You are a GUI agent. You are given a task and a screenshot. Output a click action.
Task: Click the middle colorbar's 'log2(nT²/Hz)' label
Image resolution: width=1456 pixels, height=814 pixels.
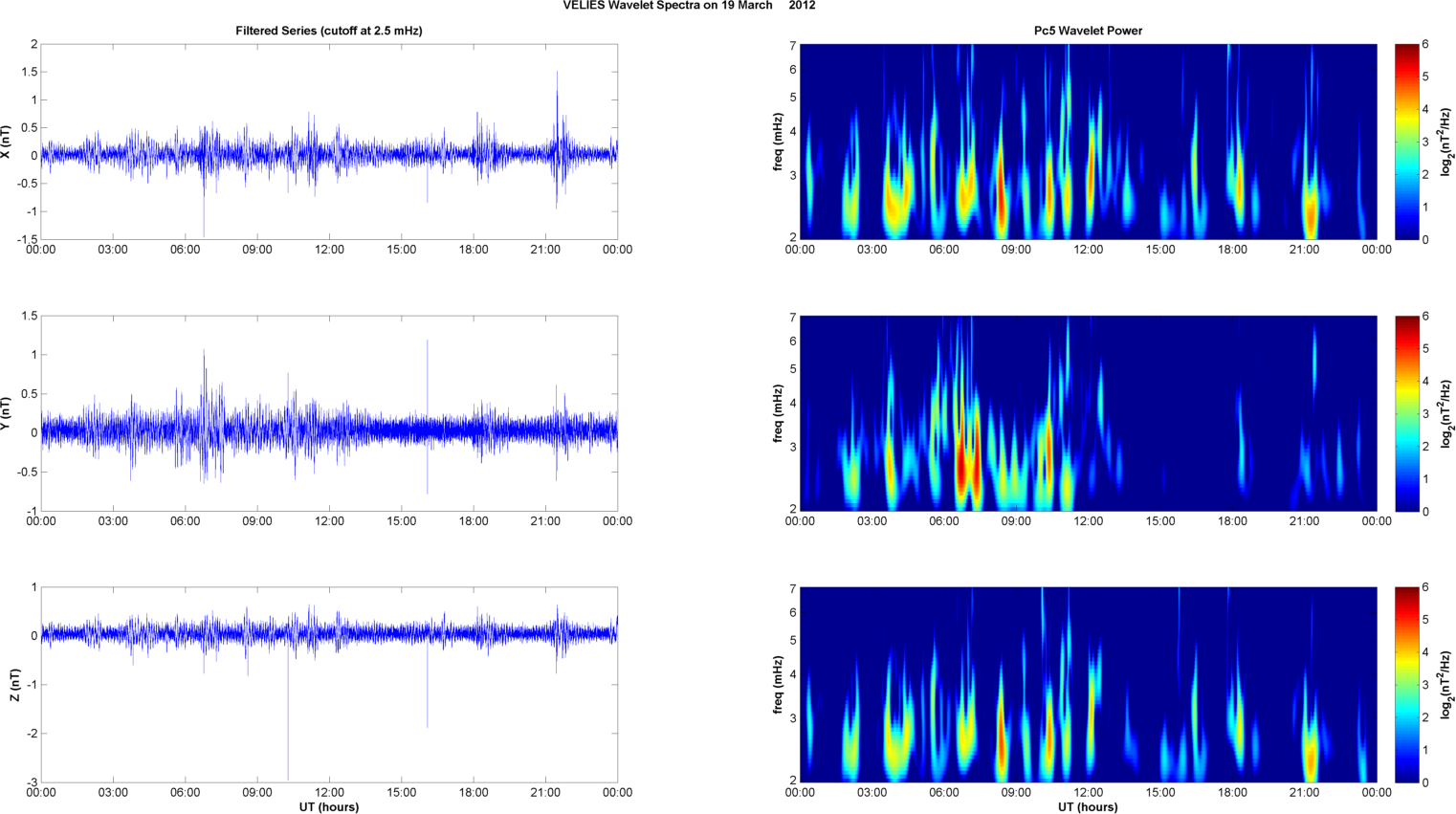tap(1446, 413)
